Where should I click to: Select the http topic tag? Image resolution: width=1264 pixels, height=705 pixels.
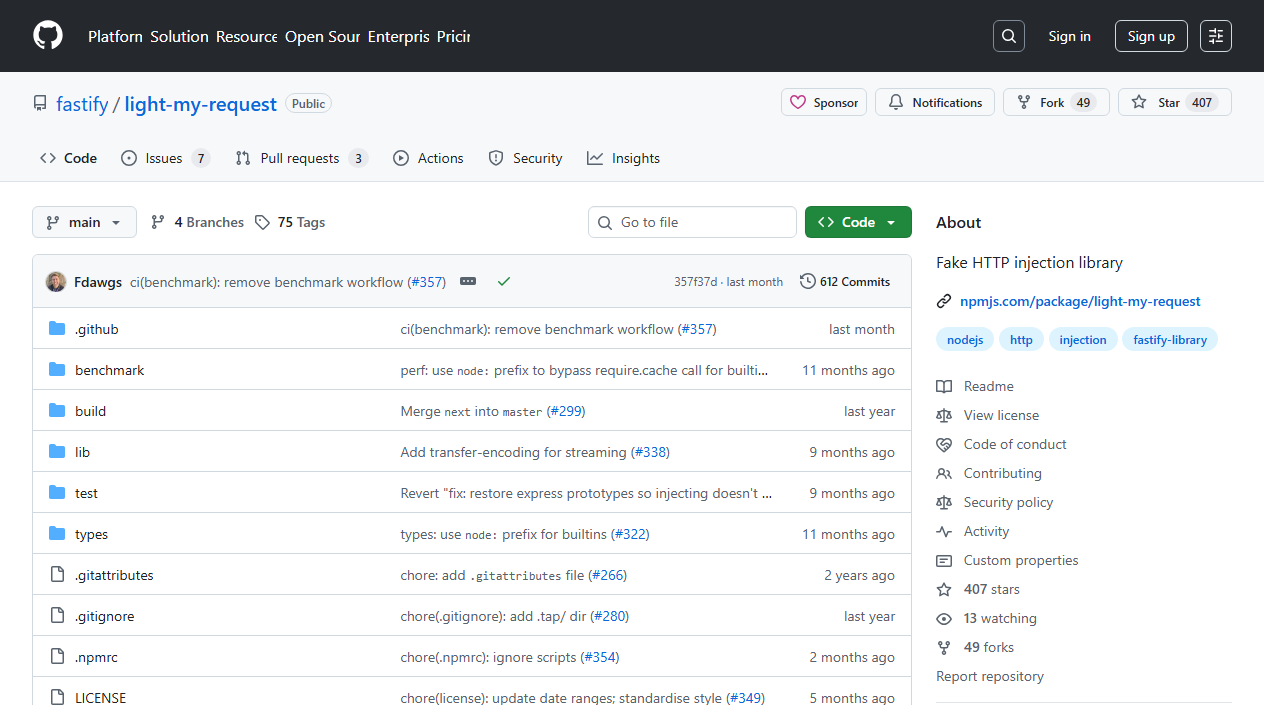(1021, 340)
